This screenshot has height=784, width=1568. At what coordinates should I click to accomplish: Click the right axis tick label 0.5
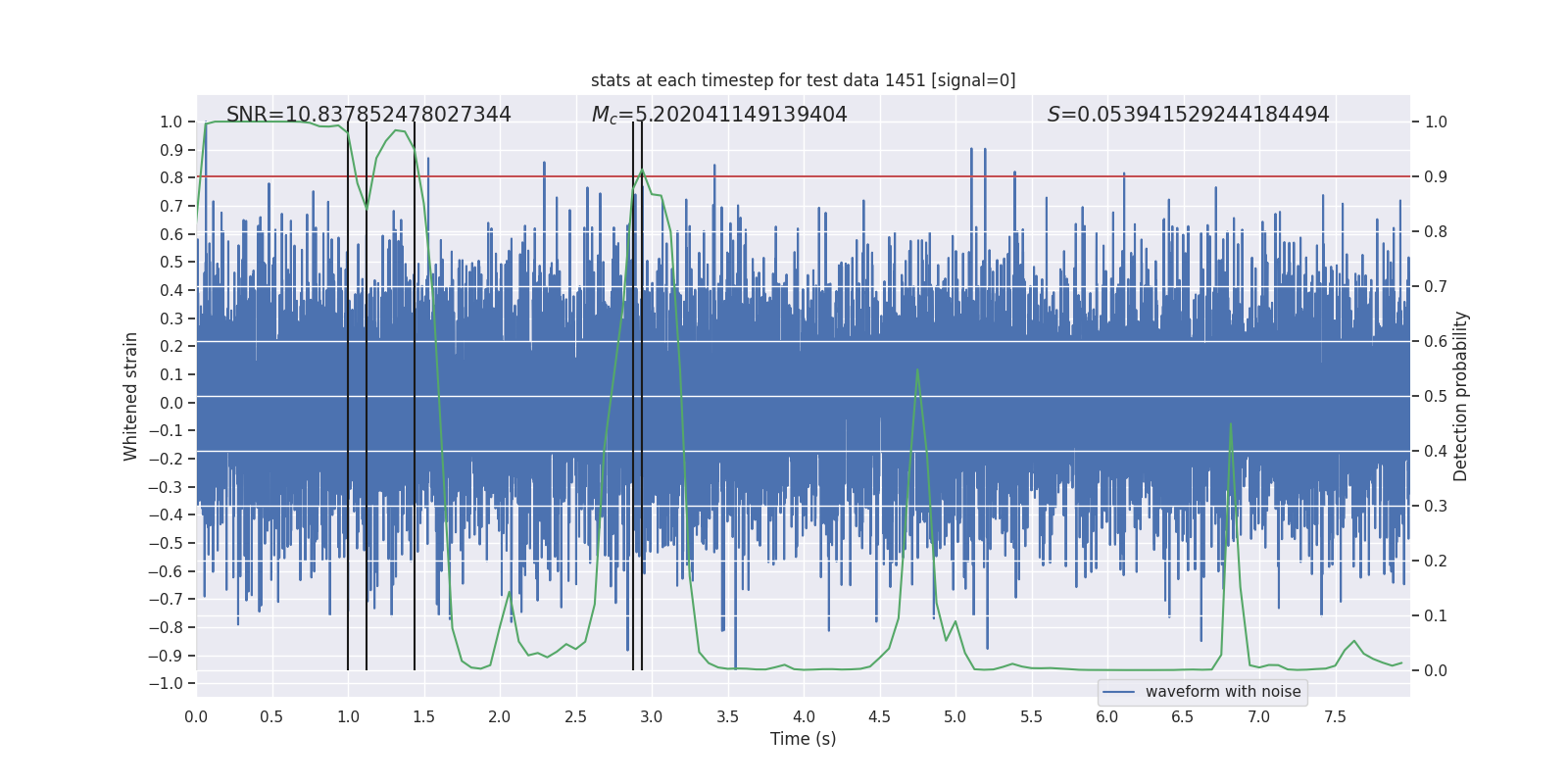1436,396
